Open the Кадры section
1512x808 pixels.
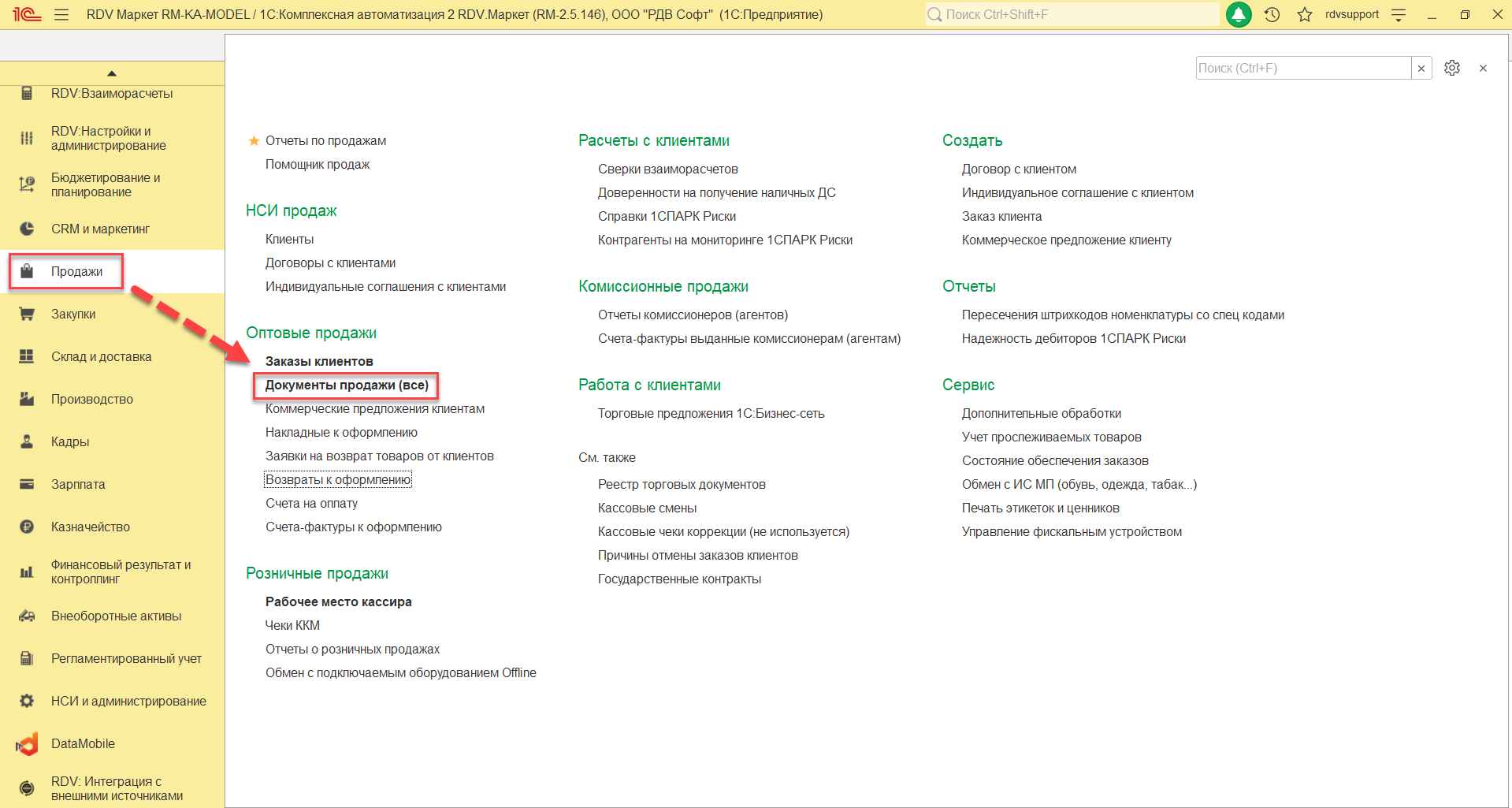point(70,441)
